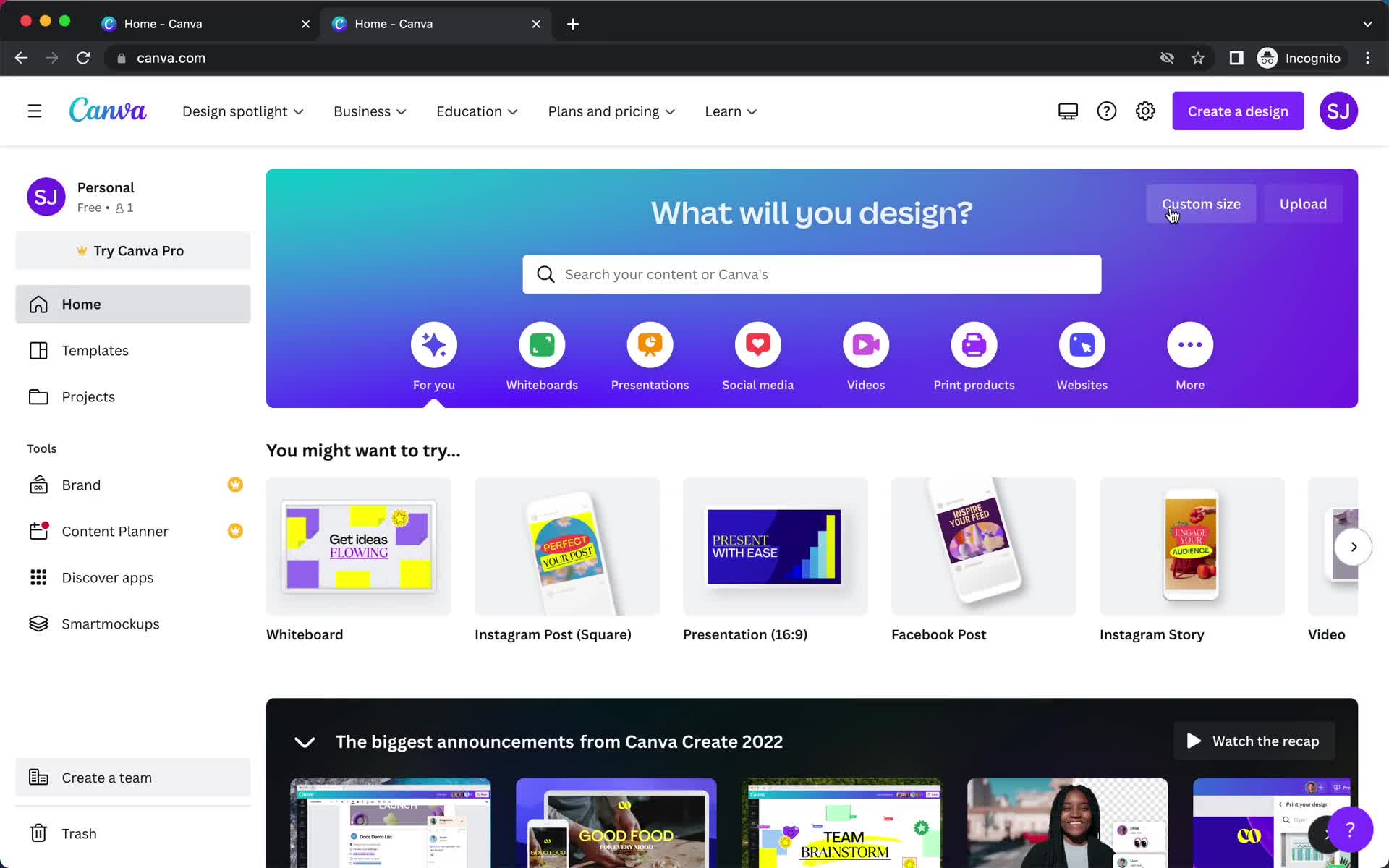The height and width of the screenshot is (868, 1389).
Task: Open the More categories icon
Action: (1190, 345)
